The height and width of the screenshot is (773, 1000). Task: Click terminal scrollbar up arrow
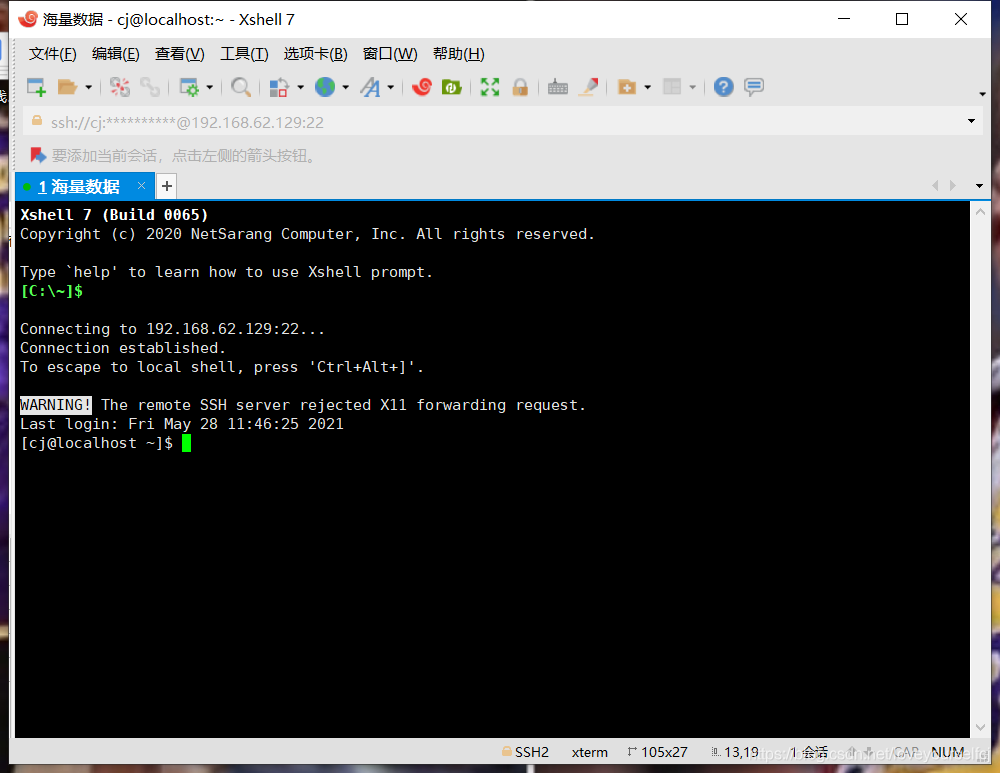click(980, 212)
